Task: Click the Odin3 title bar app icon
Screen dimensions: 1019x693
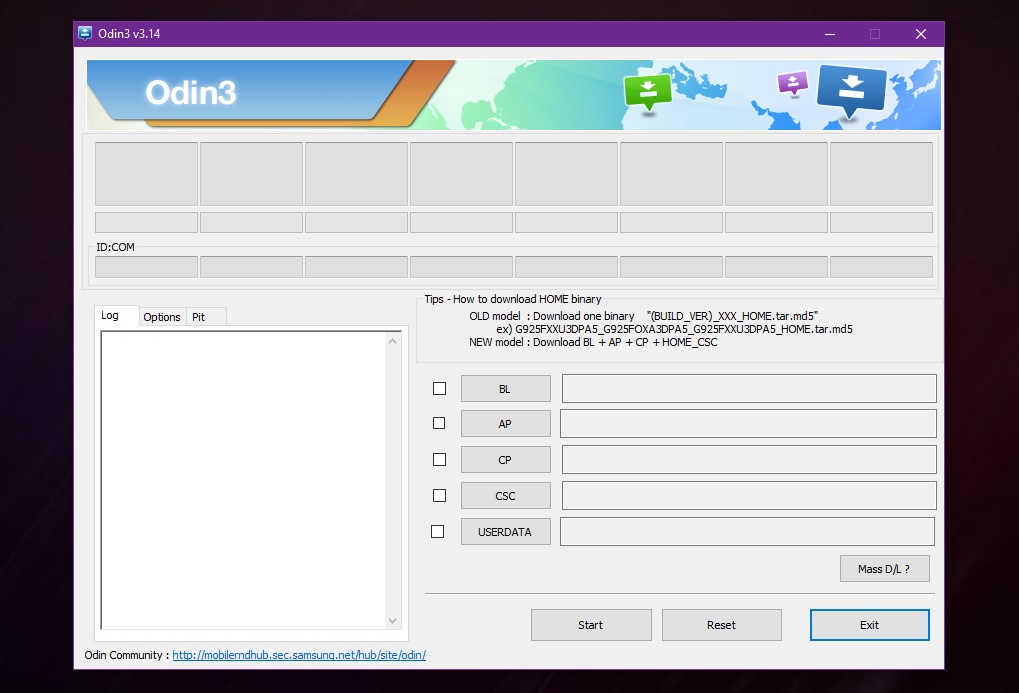Action: pyautogui.click(x=85, y=33)
